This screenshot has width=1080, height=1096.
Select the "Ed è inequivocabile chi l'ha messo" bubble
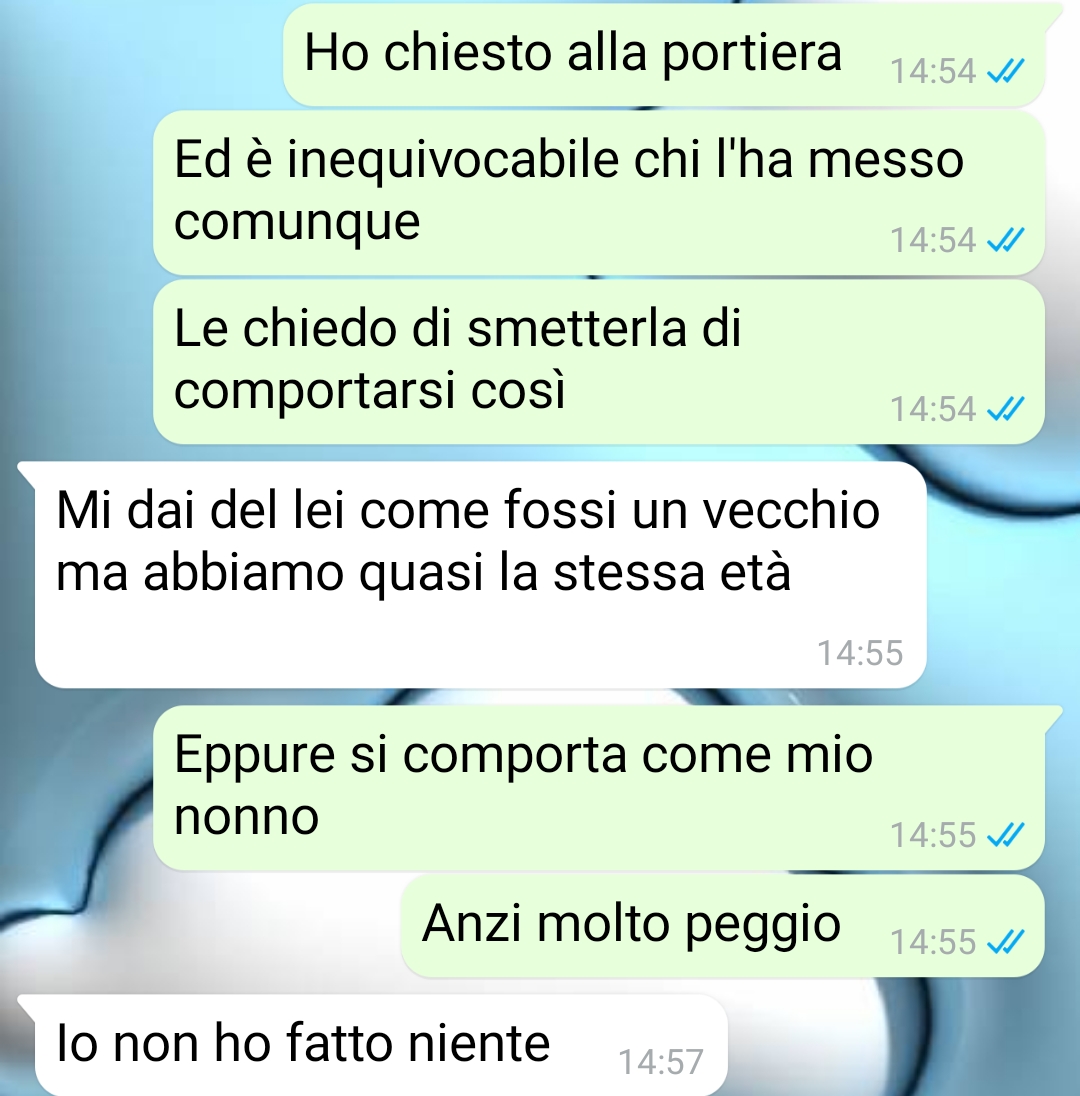click(599, 192)
